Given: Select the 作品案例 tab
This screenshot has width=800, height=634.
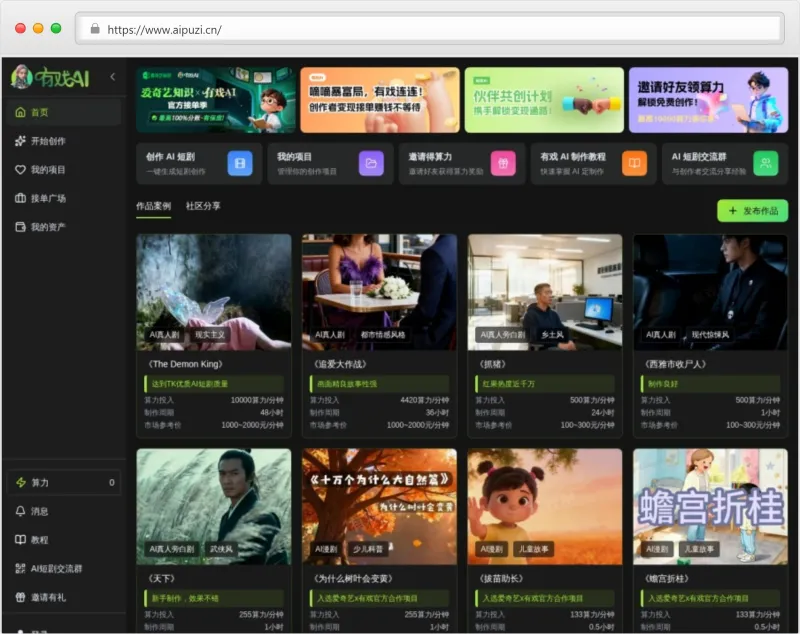Looking at the screenshot, I should coord(153,206).
